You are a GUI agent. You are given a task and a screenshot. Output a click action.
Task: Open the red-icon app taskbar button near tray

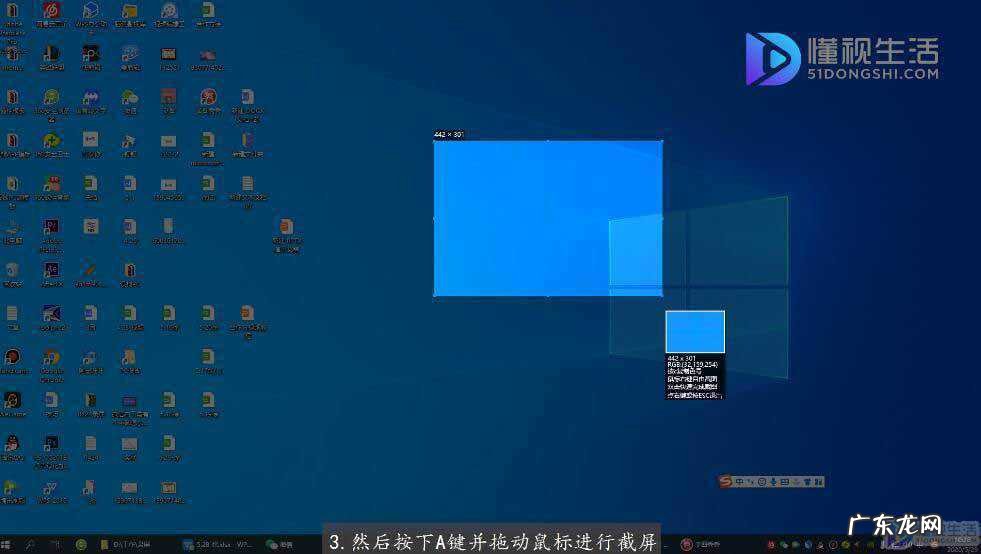coord(701,545)
